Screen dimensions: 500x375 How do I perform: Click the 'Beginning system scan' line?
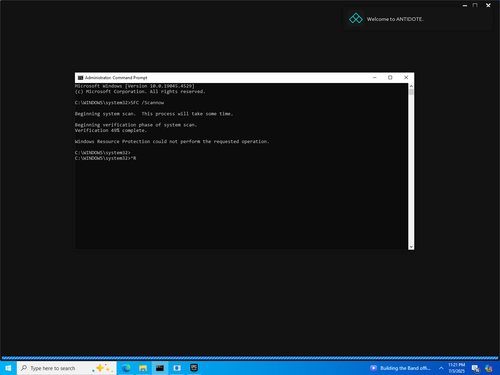[x=154, y=114]
